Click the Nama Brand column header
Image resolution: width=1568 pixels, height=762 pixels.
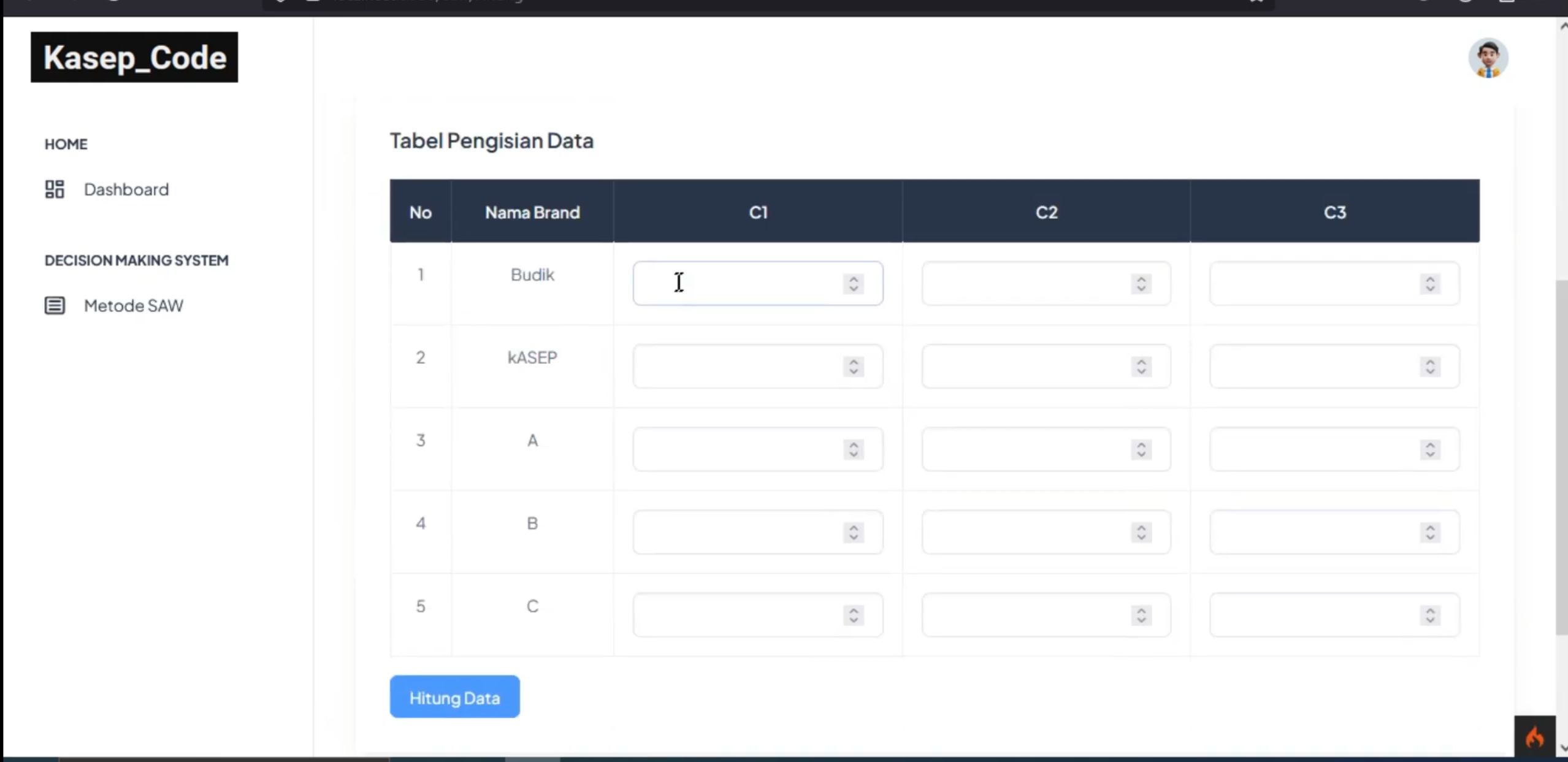(x=532, y=212)
